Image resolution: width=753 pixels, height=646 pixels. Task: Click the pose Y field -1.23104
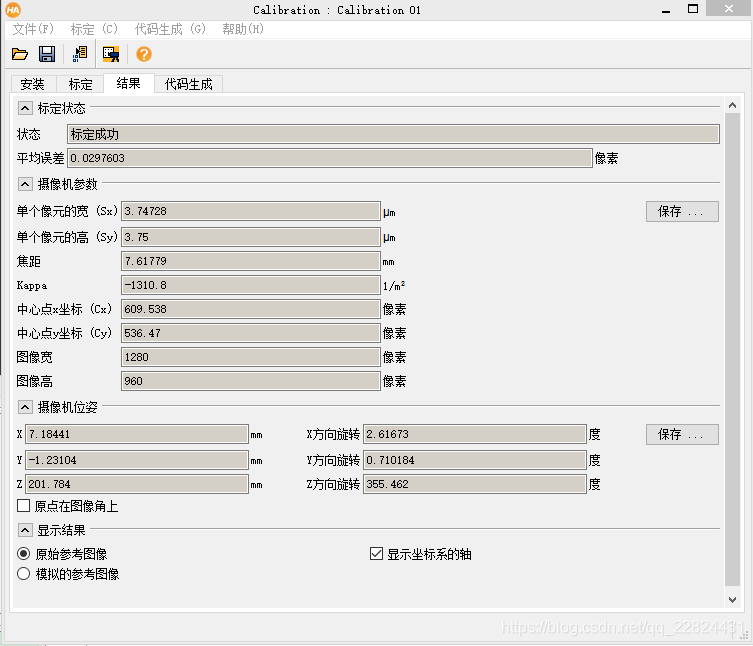pyautogui.click(x=137, y=460)
